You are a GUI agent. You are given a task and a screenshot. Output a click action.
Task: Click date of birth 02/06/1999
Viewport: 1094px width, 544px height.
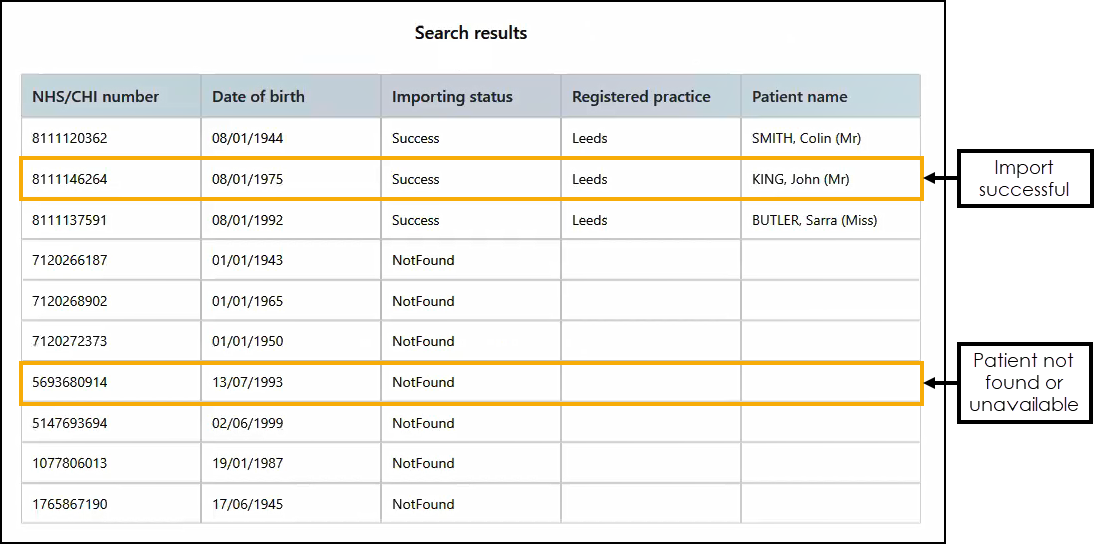247,424
